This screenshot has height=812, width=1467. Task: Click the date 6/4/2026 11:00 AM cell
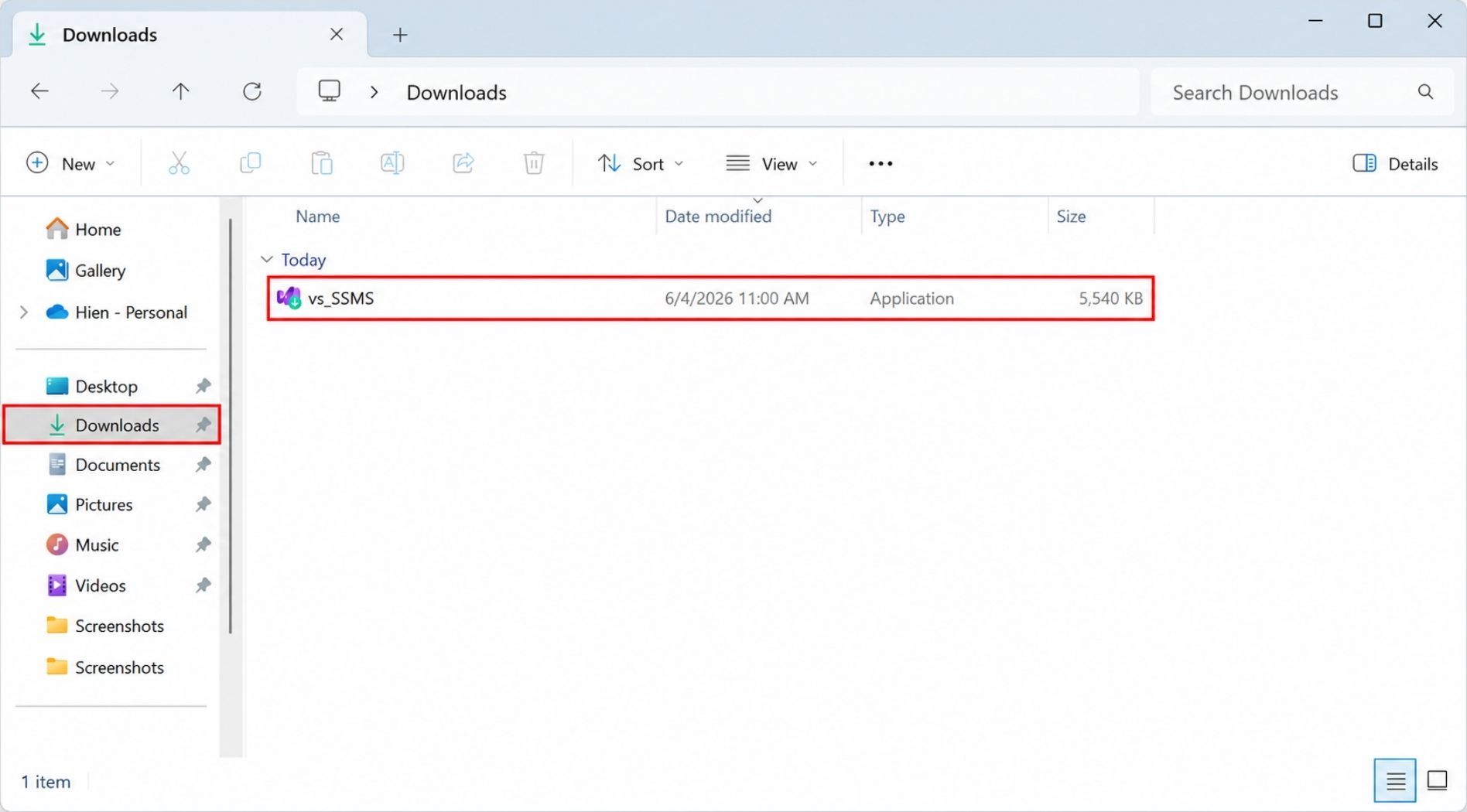click(737, 298)
